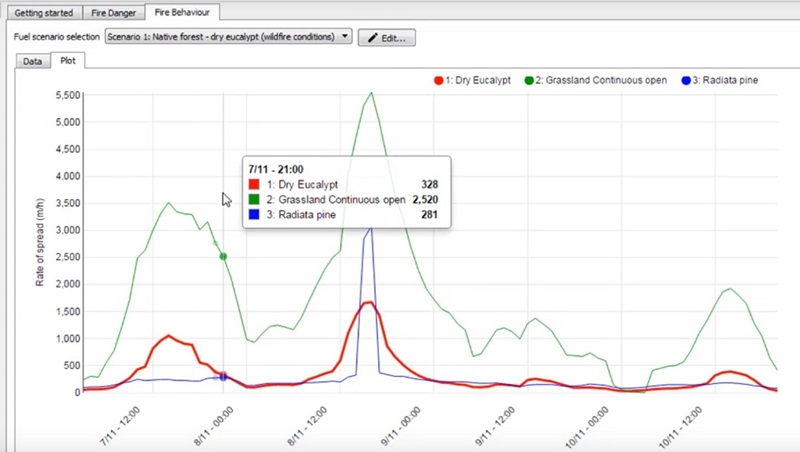Toggle red Dry Eucalypt legend marker
Image resolution: width=800 pixels, height=452 pixels.
click(438, 81)
